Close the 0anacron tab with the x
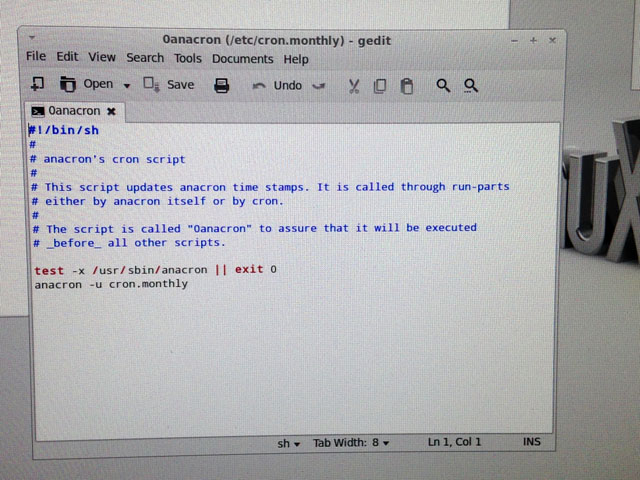The width and height of the screenshot is (640, 480). pyautogui.click(x=111, y=111)
